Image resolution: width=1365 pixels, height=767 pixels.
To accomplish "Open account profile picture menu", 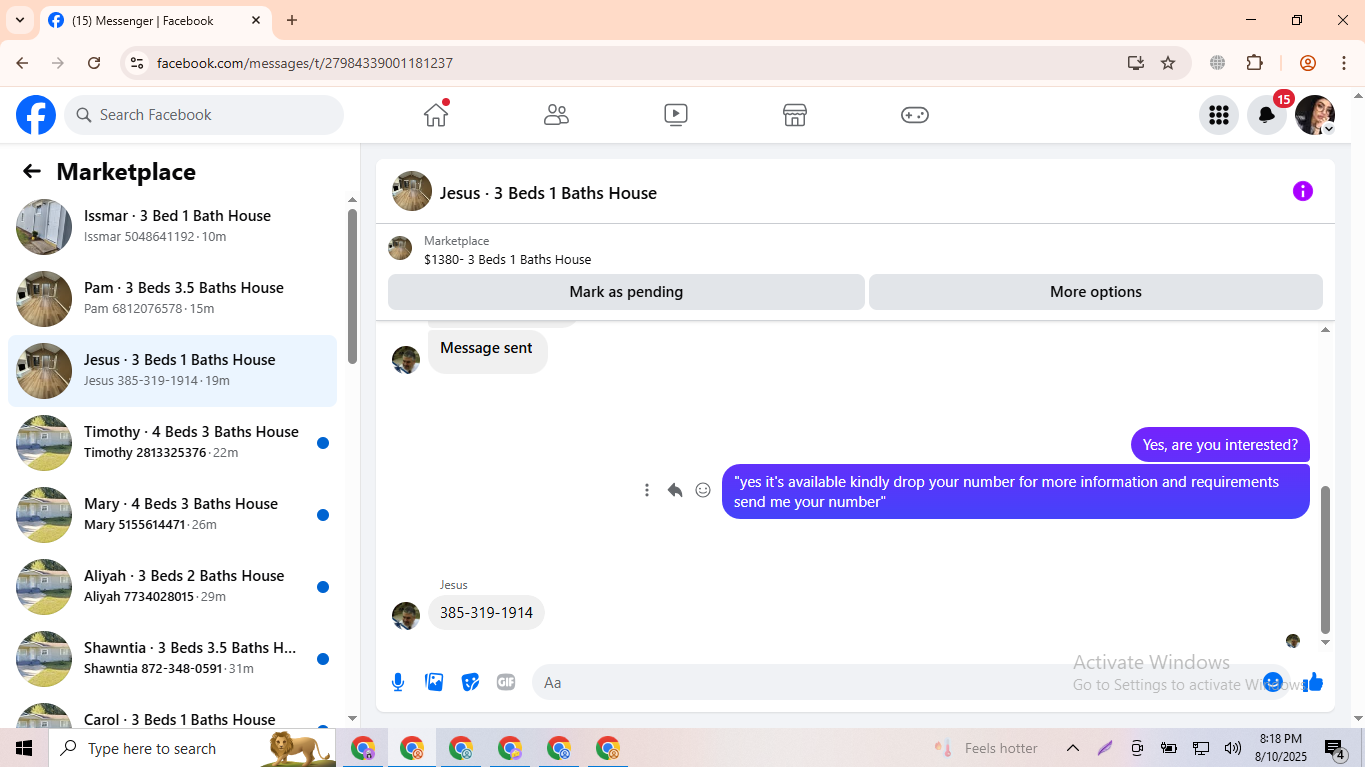I will coord(1314,115).
